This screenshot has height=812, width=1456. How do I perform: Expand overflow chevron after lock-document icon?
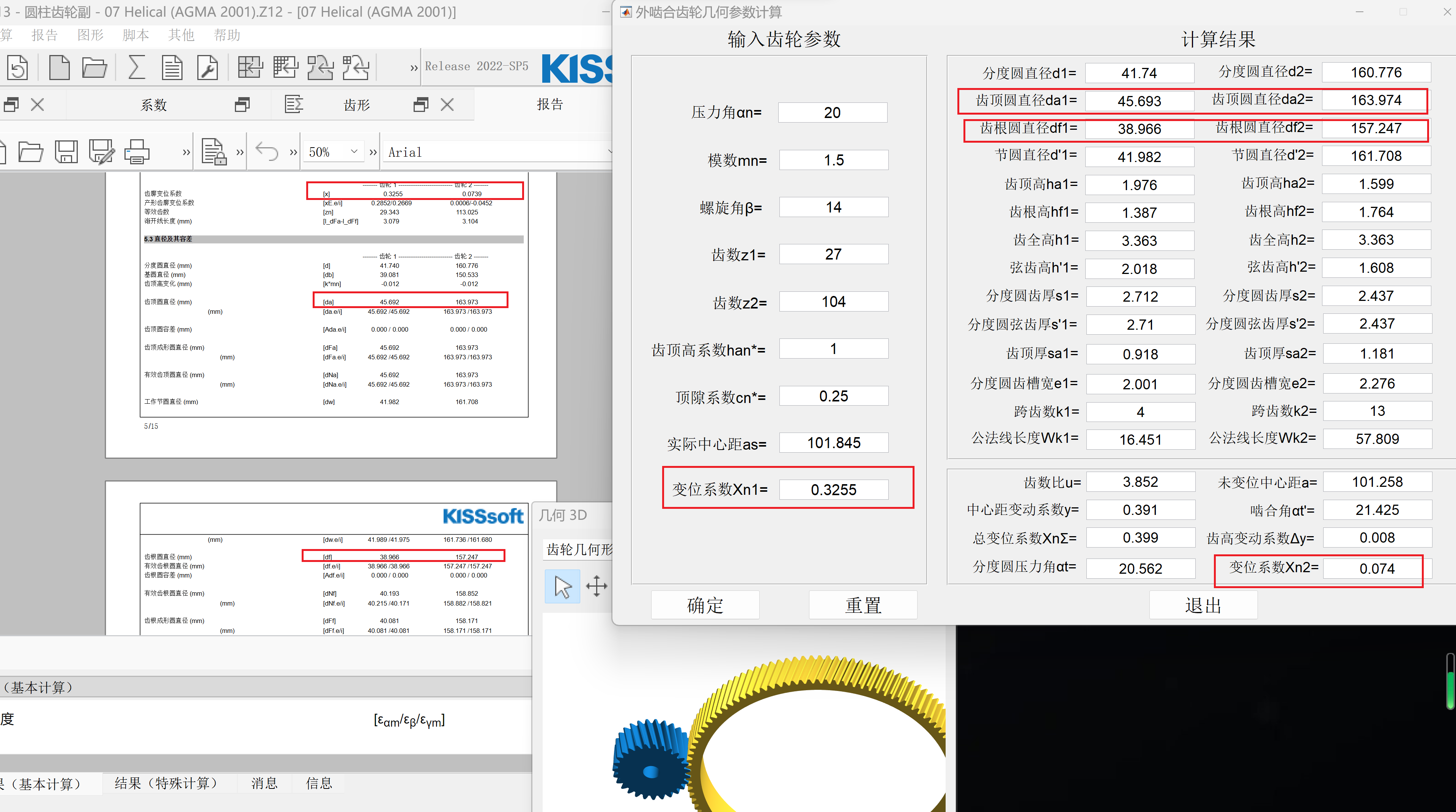[x=240, y=152]
